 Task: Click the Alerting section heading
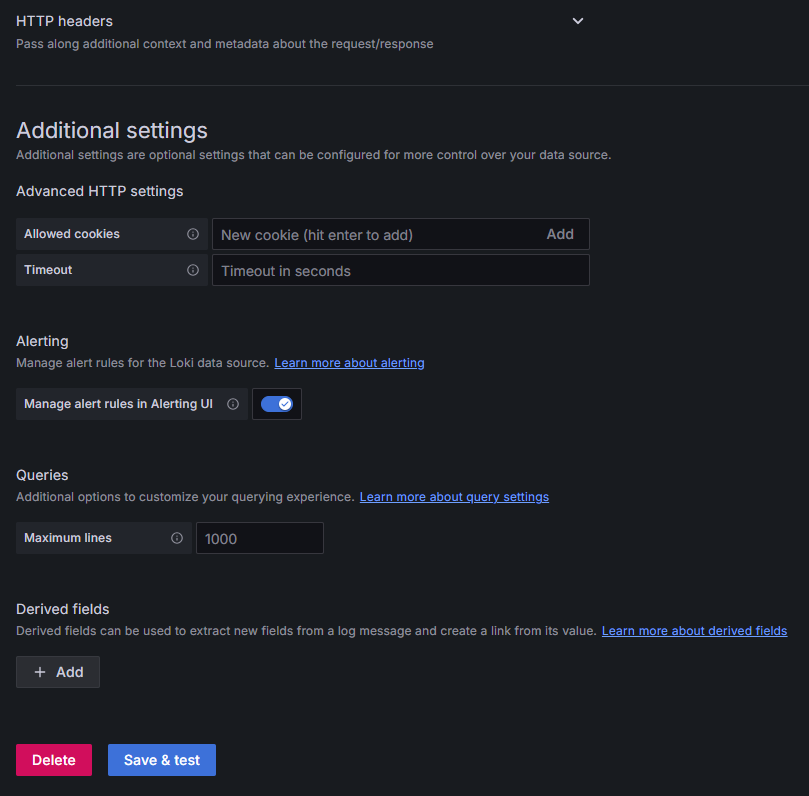[42, 341]
